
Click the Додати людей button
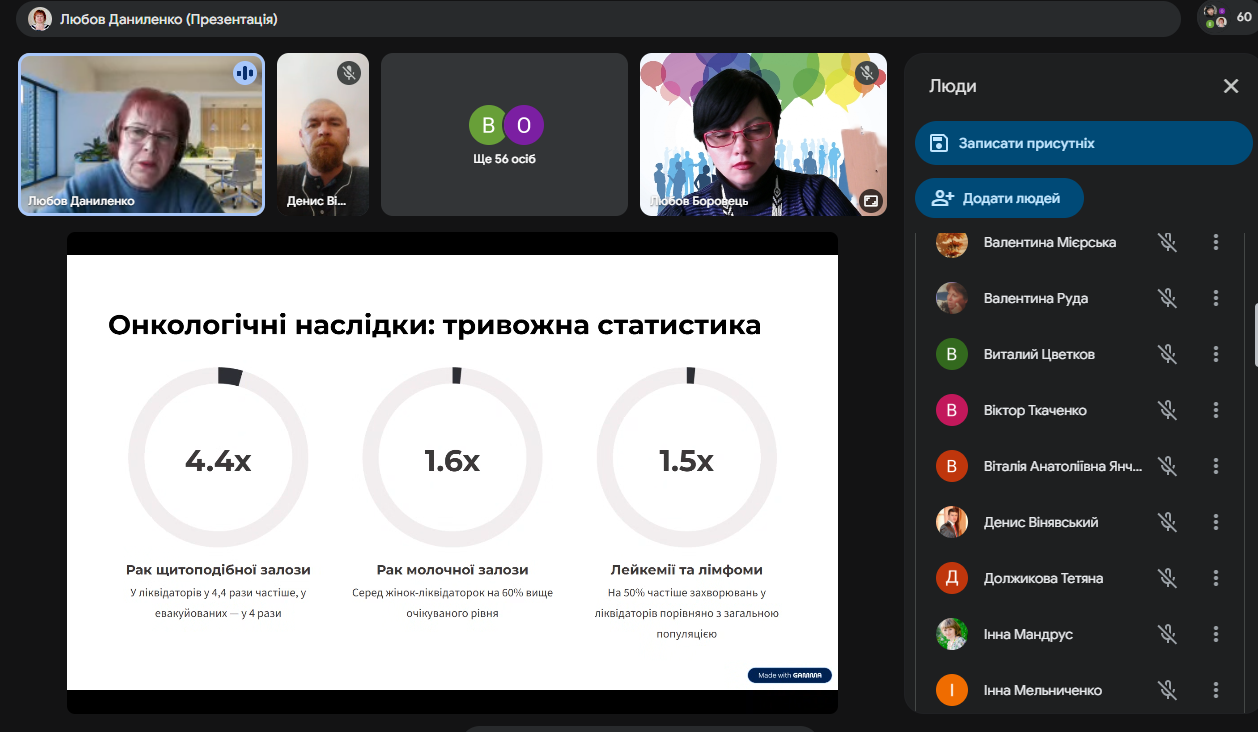click(999, 198)
